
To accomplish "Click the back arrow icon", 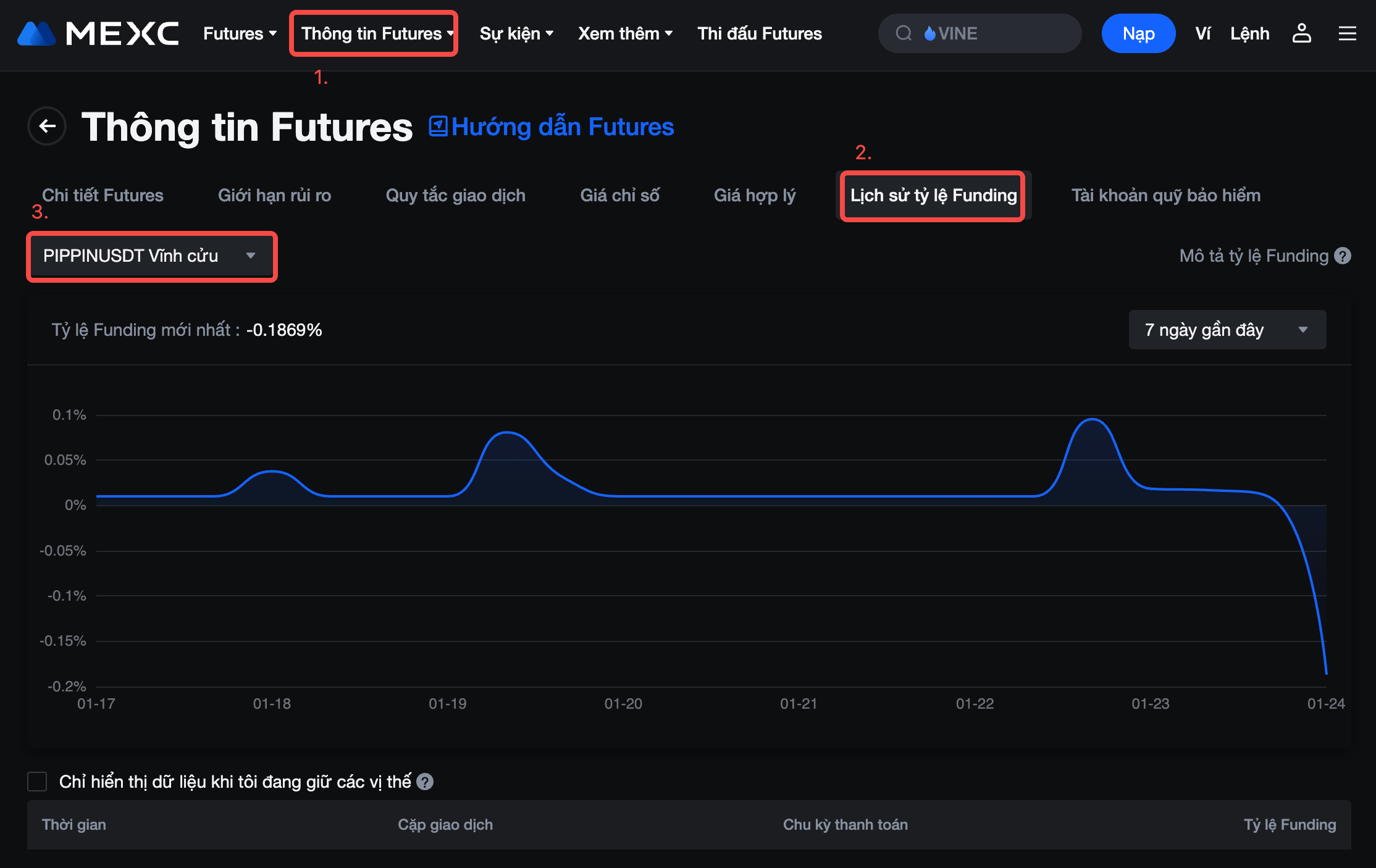I will pyautogui.click(x=47, y=127).
